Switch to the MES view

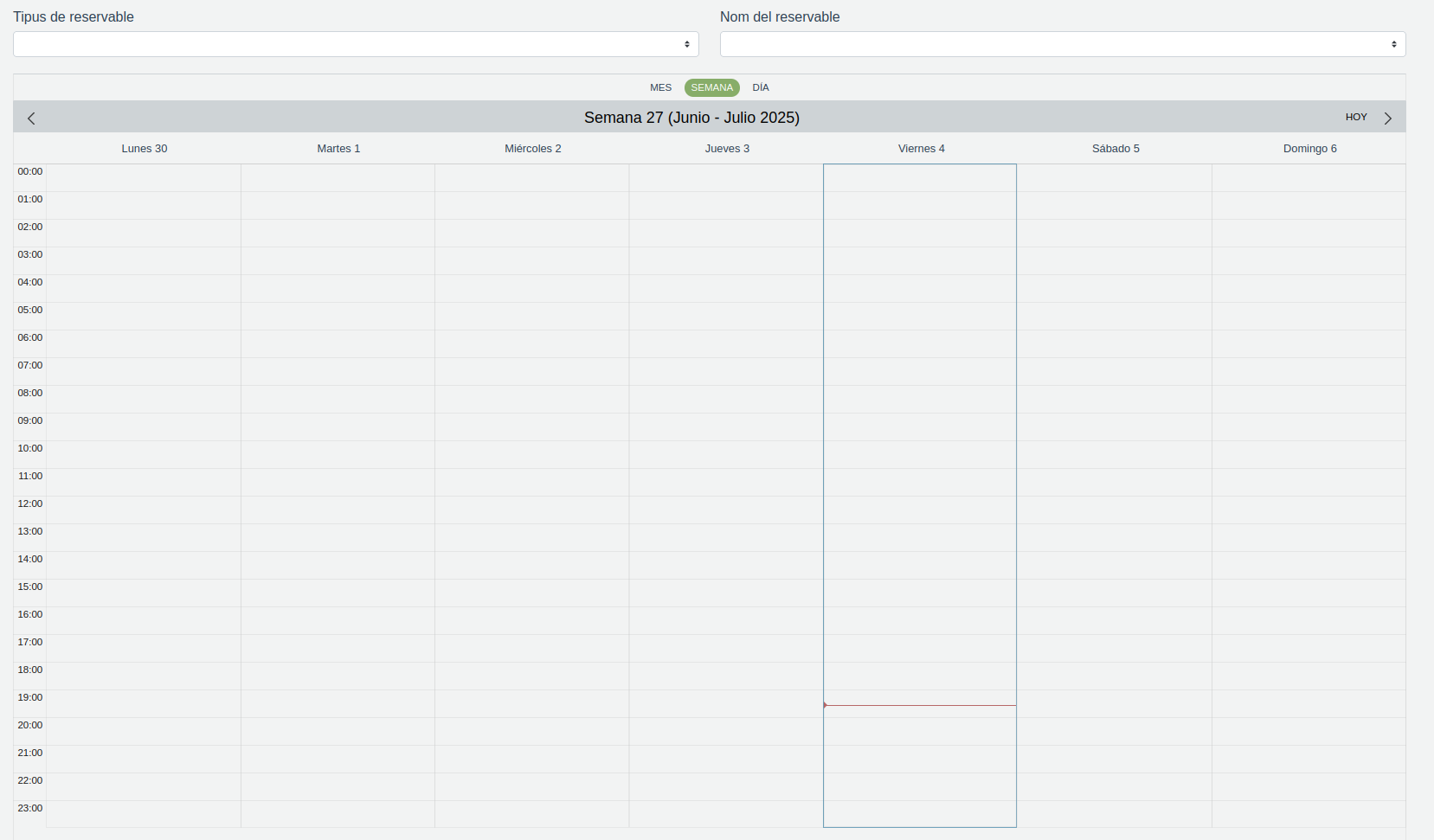(660, 87)
